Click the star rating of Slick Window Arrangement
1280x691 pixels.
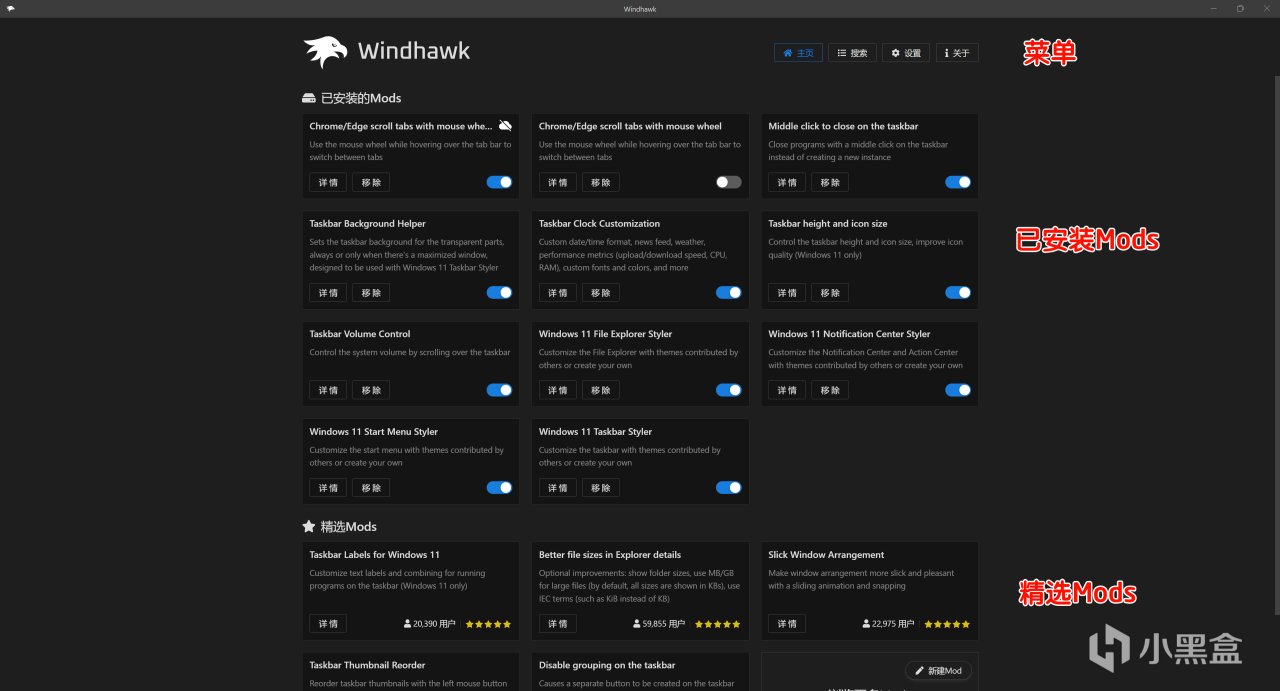click(x=947, y=624)
